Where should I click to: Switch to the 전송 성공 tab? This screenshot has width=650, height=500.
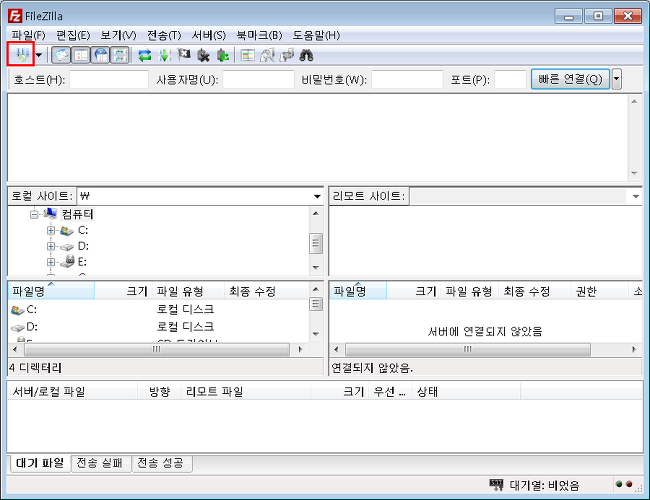click(161, 463)
